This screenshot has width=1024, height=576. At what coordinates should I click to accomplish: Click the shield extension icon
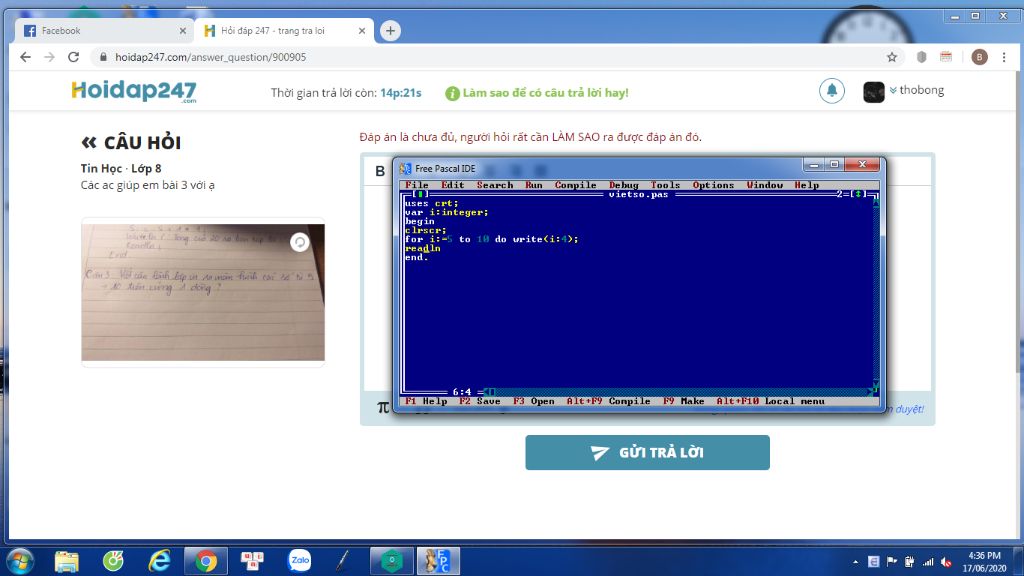[921, 57]
